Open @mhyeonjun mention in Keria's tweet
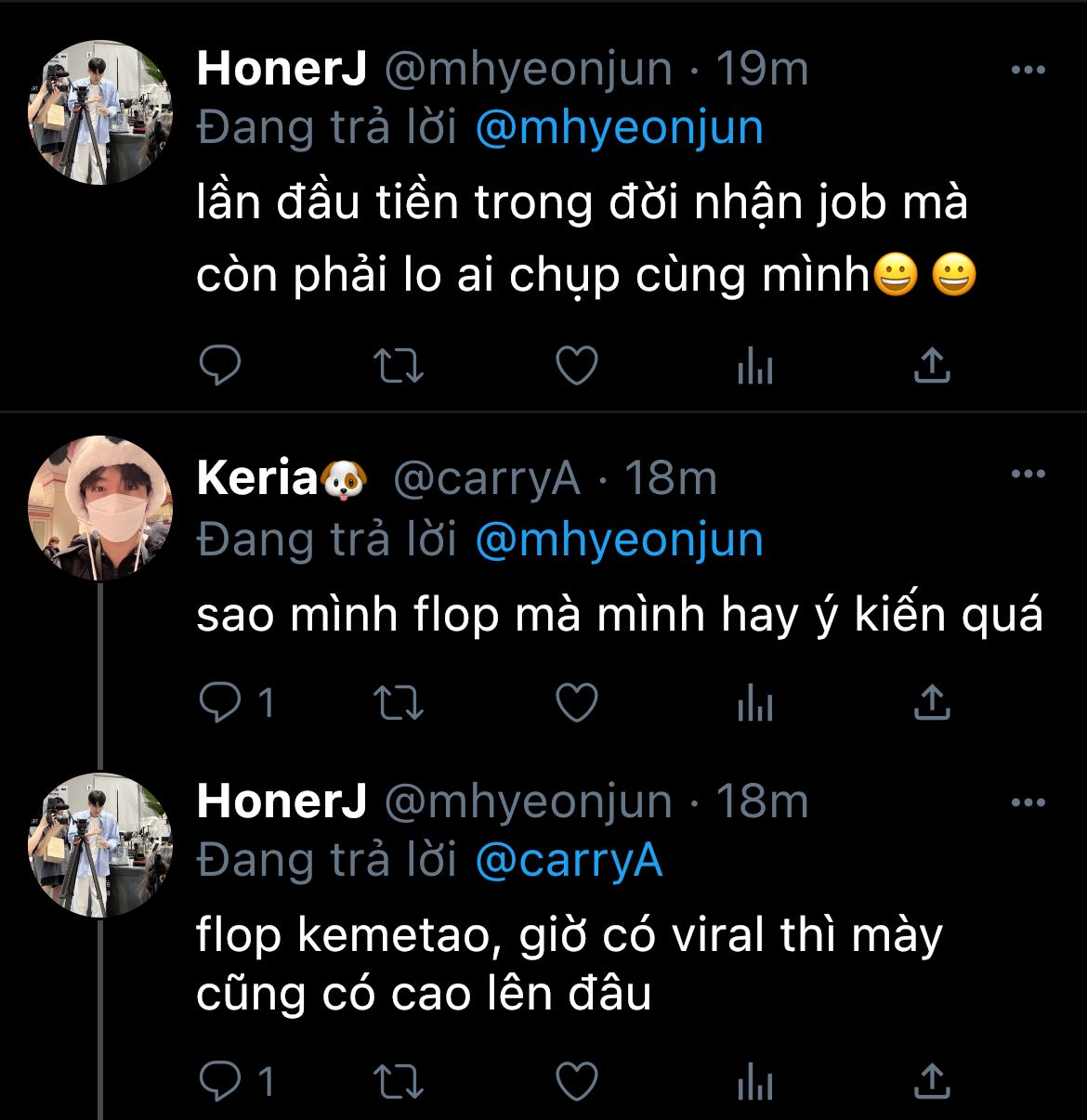The height and width of the screenshot is (1120, 1087). [x=619, y=540]
